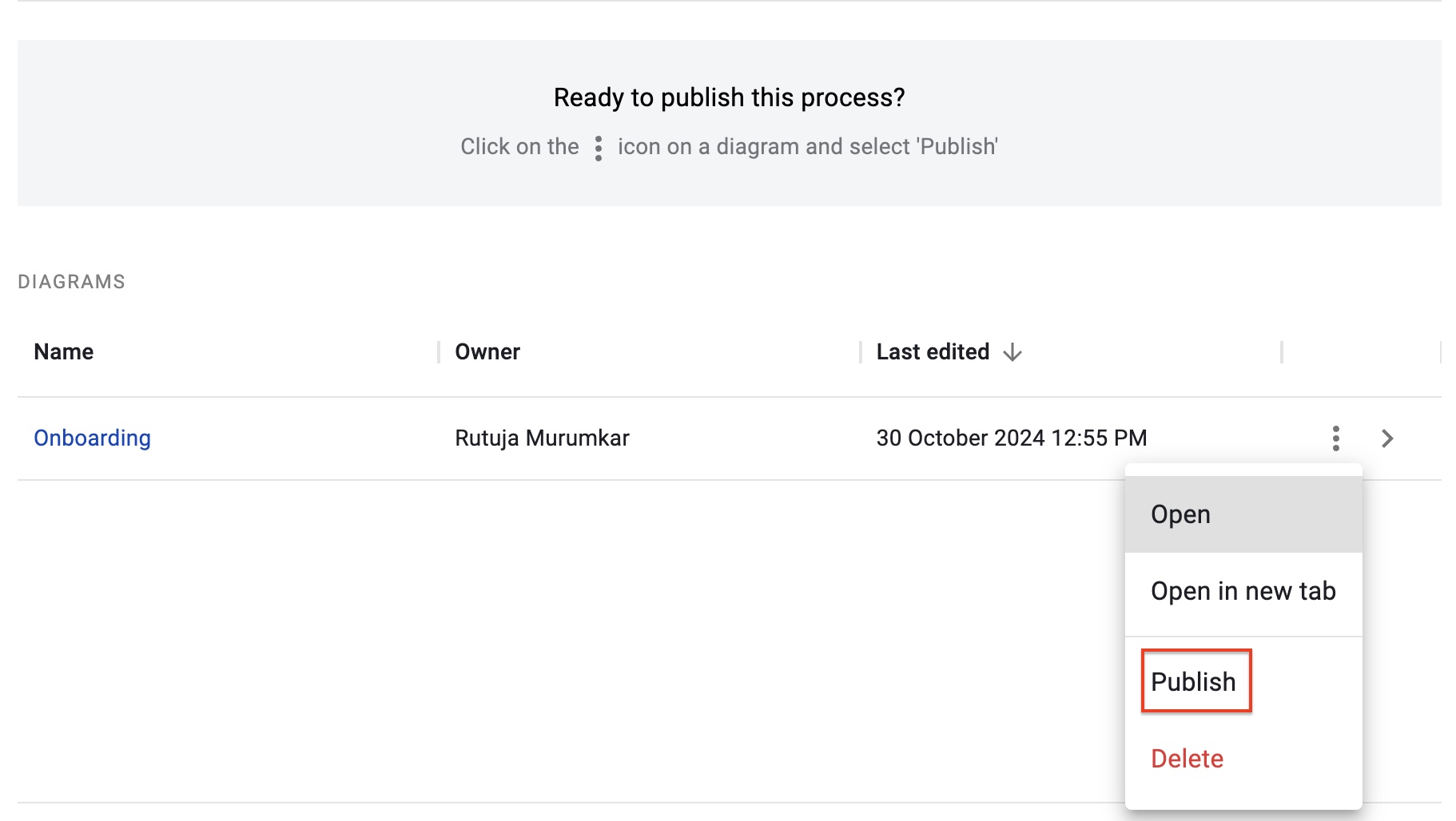The height and width of the screenshot is (821, 1456).
Task: Click the Last edited column header
Action: [x=933, y=352]
